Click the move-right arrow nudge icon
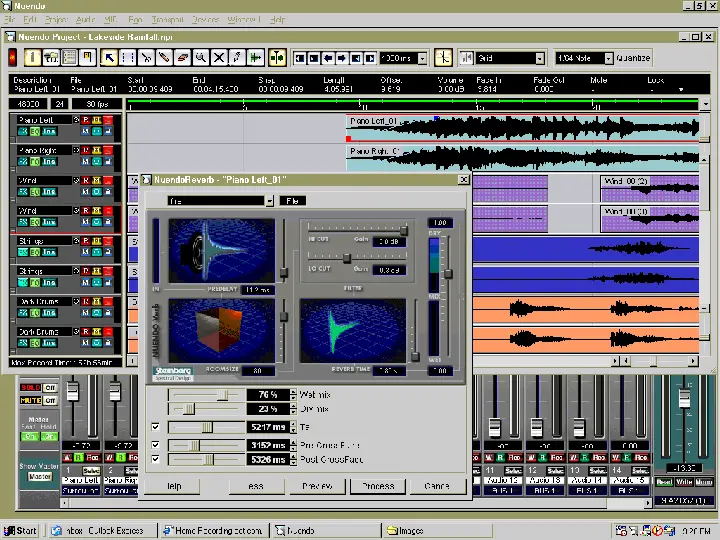 point(342,58)
